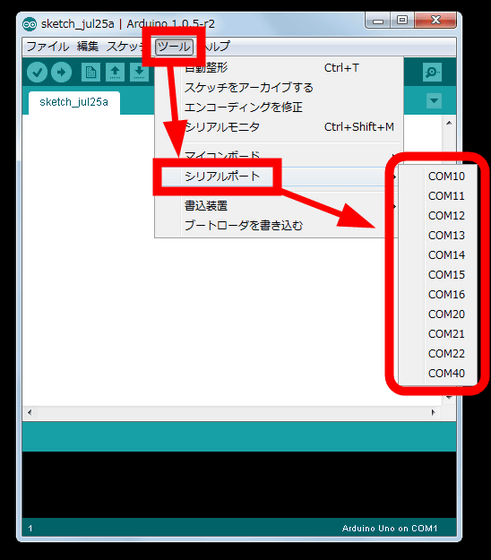Open シリアルモニタ from the menu
The width and height of the screenshot is (491, 560).
point(279,127)
